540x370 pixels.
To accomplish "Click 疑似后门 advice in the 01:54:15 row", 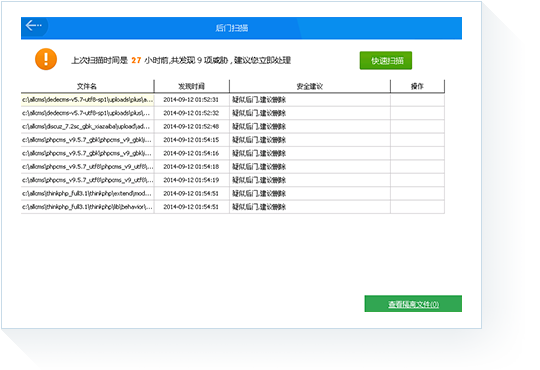I will click(x=259, y=140).
